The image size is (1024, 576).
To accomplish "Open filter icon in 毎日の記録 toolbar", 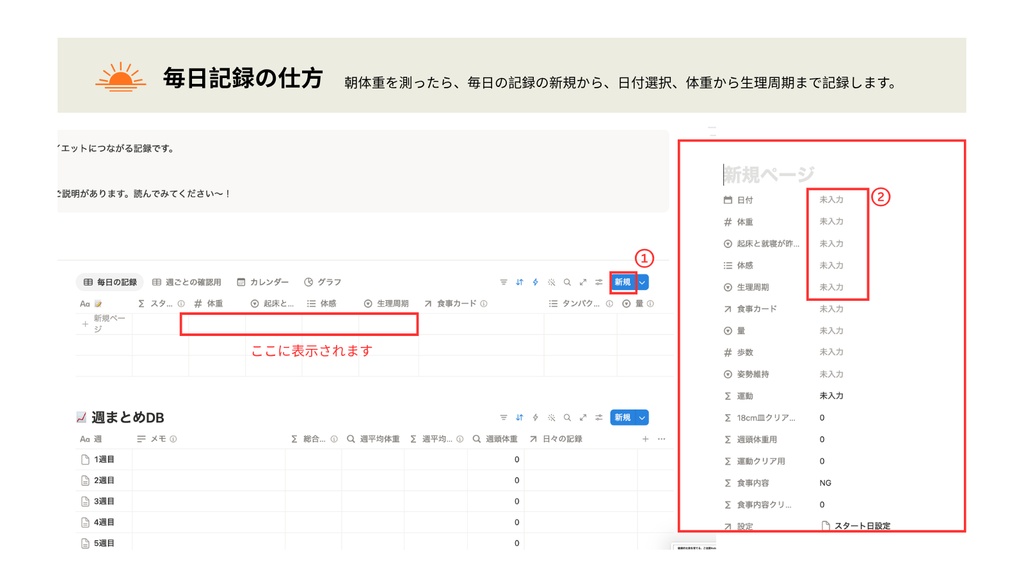I will [x=504, y=282].
